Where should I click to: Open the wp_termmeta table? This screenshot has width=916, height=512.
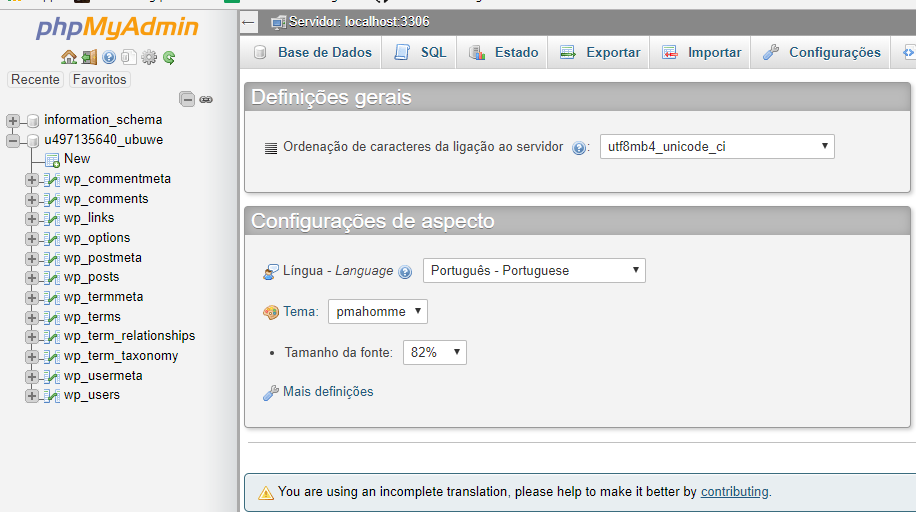103,297
